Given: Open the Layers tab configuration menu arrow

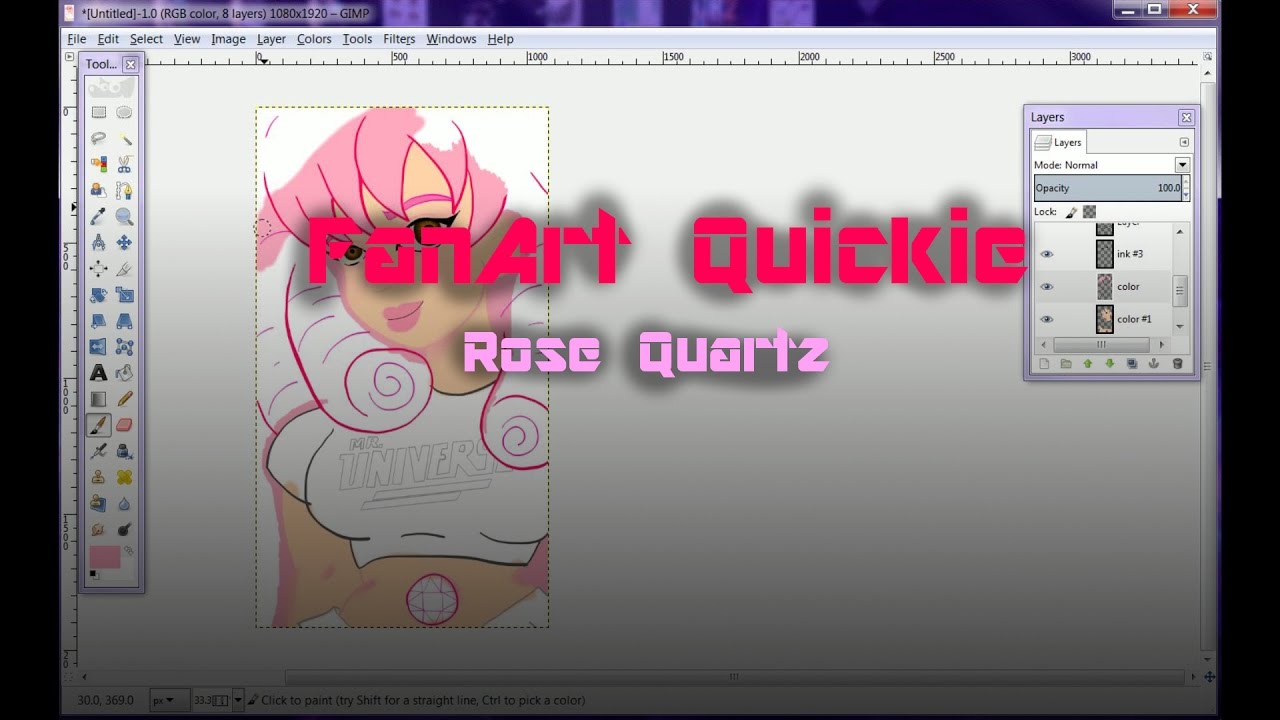Looking at the screenshot, I should point(1184,143).
